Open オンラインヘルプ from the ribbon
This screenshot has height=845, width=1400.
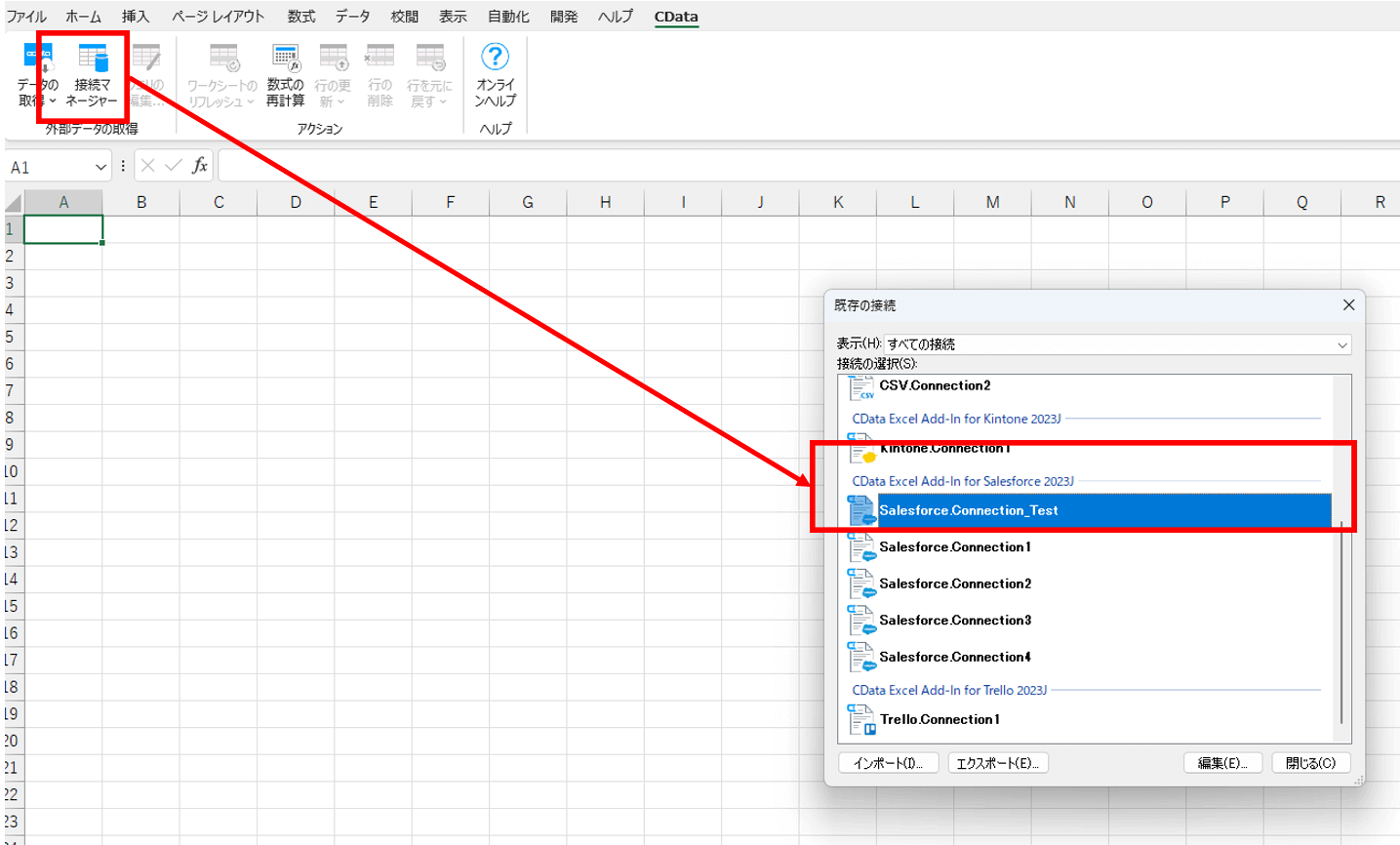coord(496,74)
